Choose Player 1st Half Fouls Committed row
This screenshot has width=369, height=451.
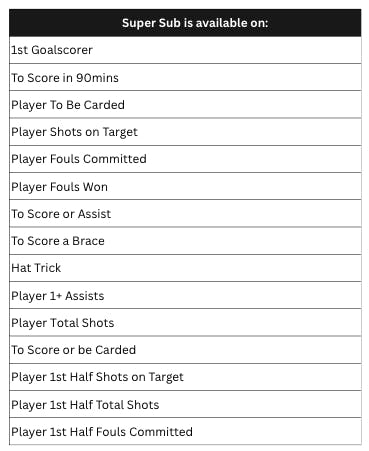(185, 431)
